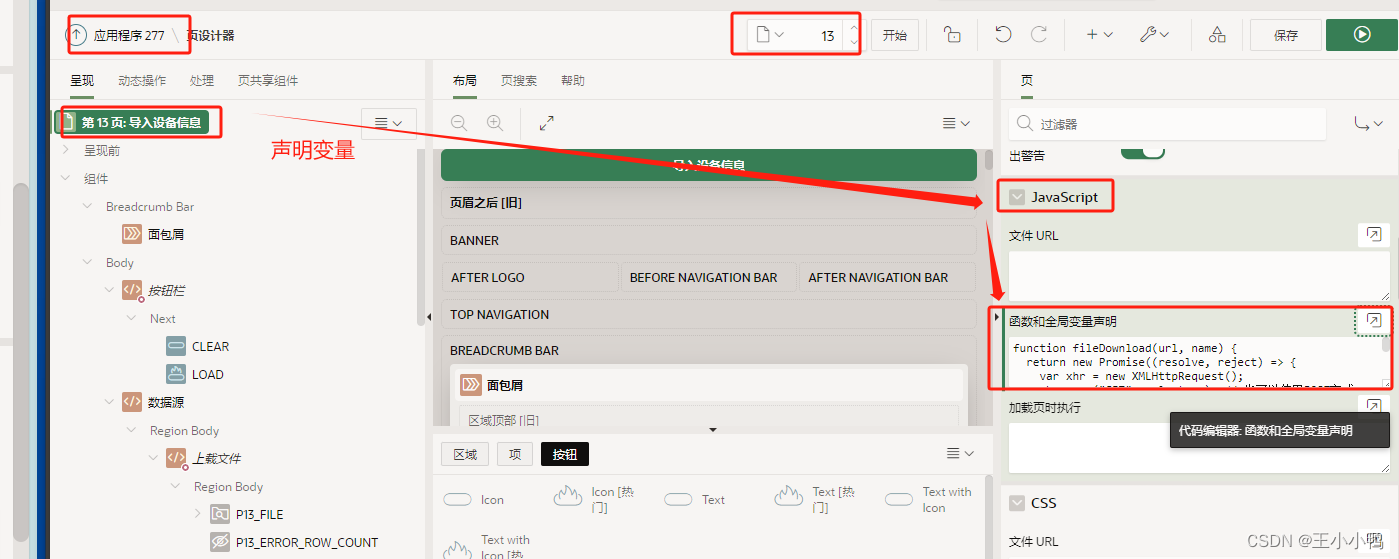The width and height of the screenshot is (1399, 559).
Task: Switch to the 帮助 tab
Action: pos(573,80)
